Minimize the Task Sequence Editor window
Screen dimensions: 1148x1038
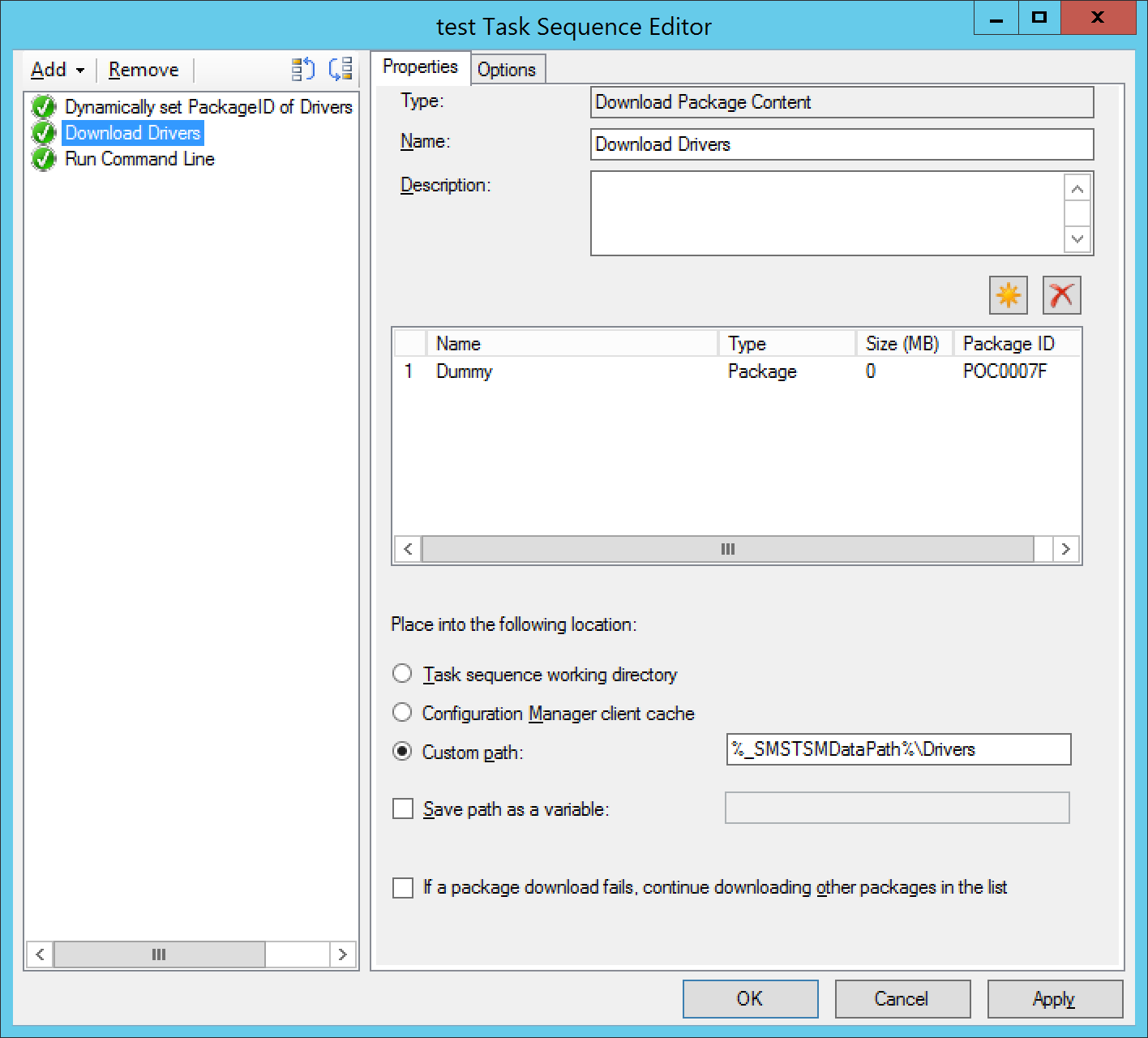tap(996, 17)
